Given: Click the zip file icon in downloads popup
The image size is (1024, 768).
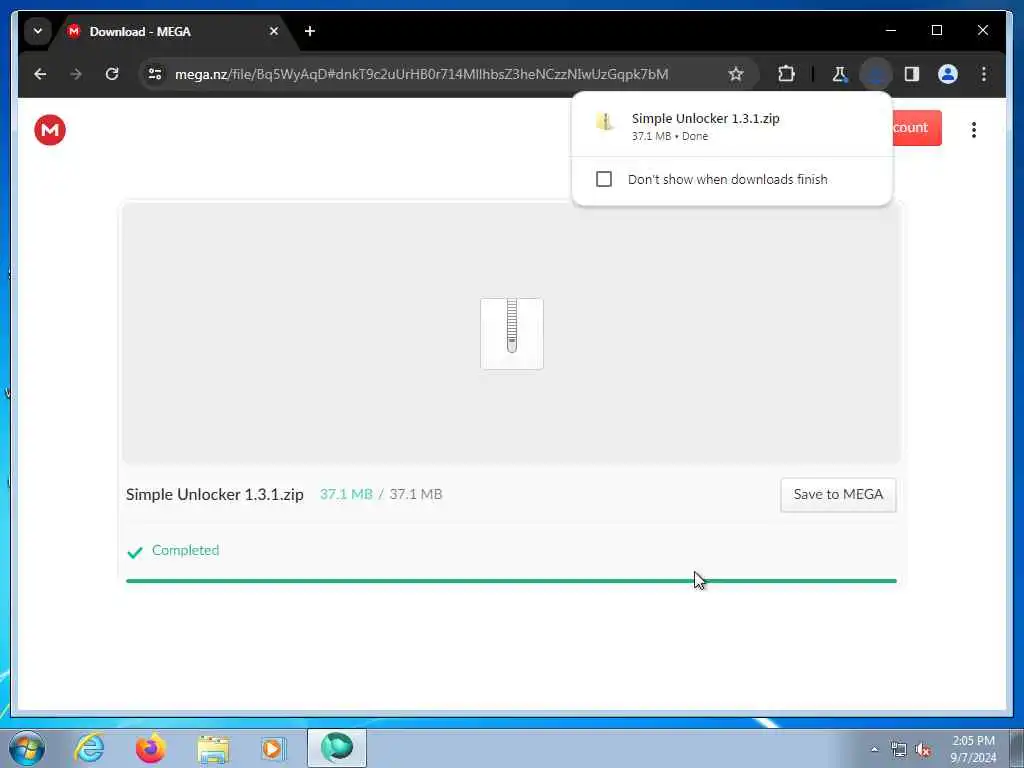Looking at the screenshot, I should pos(605,122).
